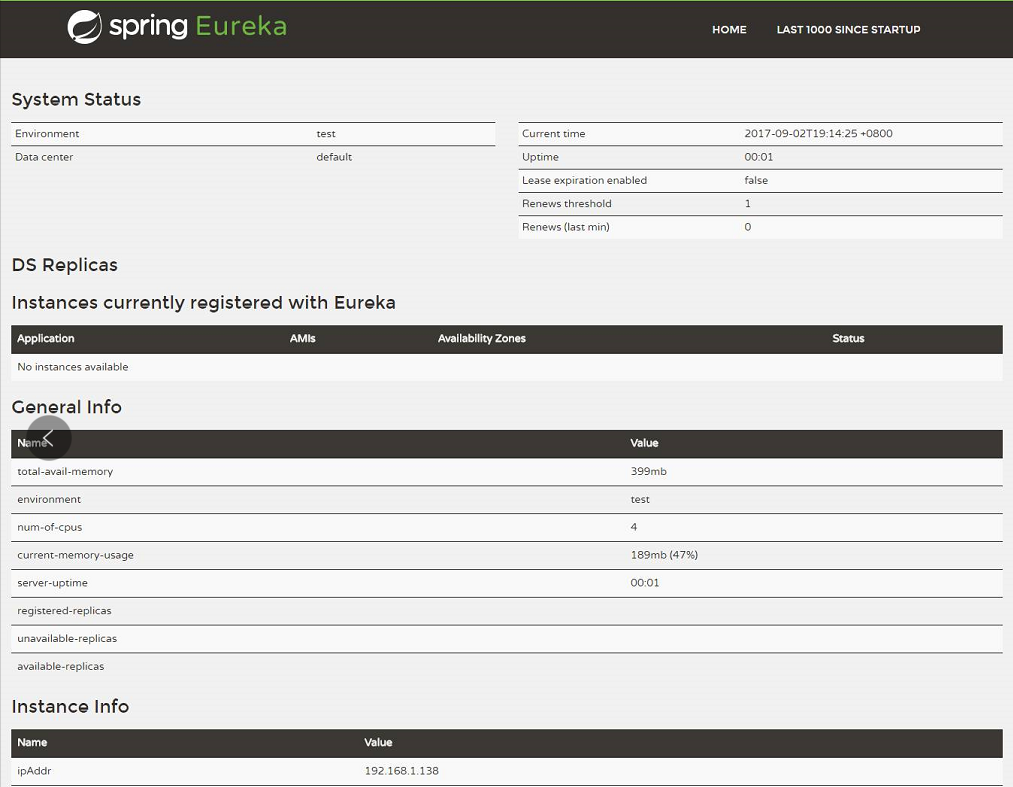Click the Status column header
Image resolution: width=1013 pixels, height=787 pixels.
click(x=848, y=339)
